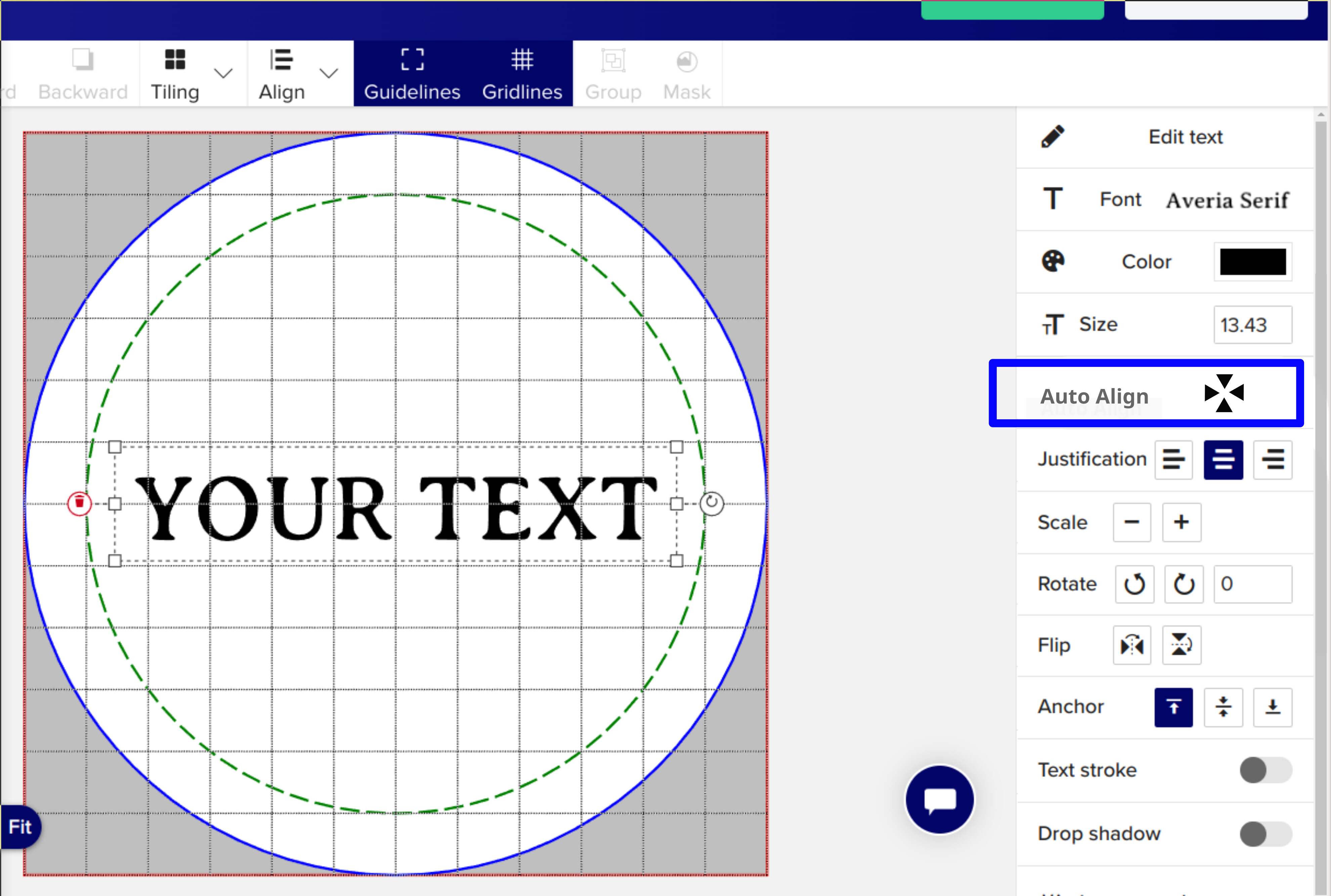Expand the Tiling dropdown arrow
The height and width of the screenshot is (896, 1331).
pyautogui.click(x=223, y=73)
